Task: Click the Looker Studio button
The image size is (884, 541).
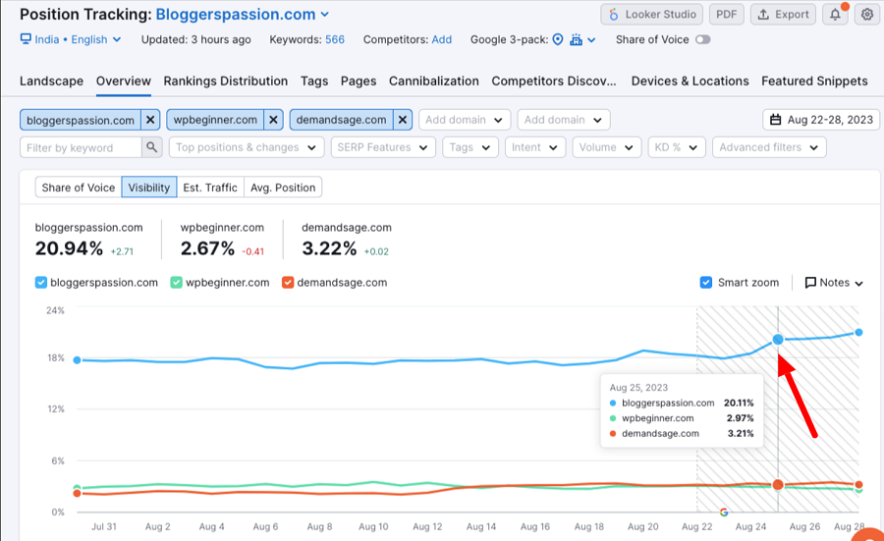Action: click(x=651, y=15)
